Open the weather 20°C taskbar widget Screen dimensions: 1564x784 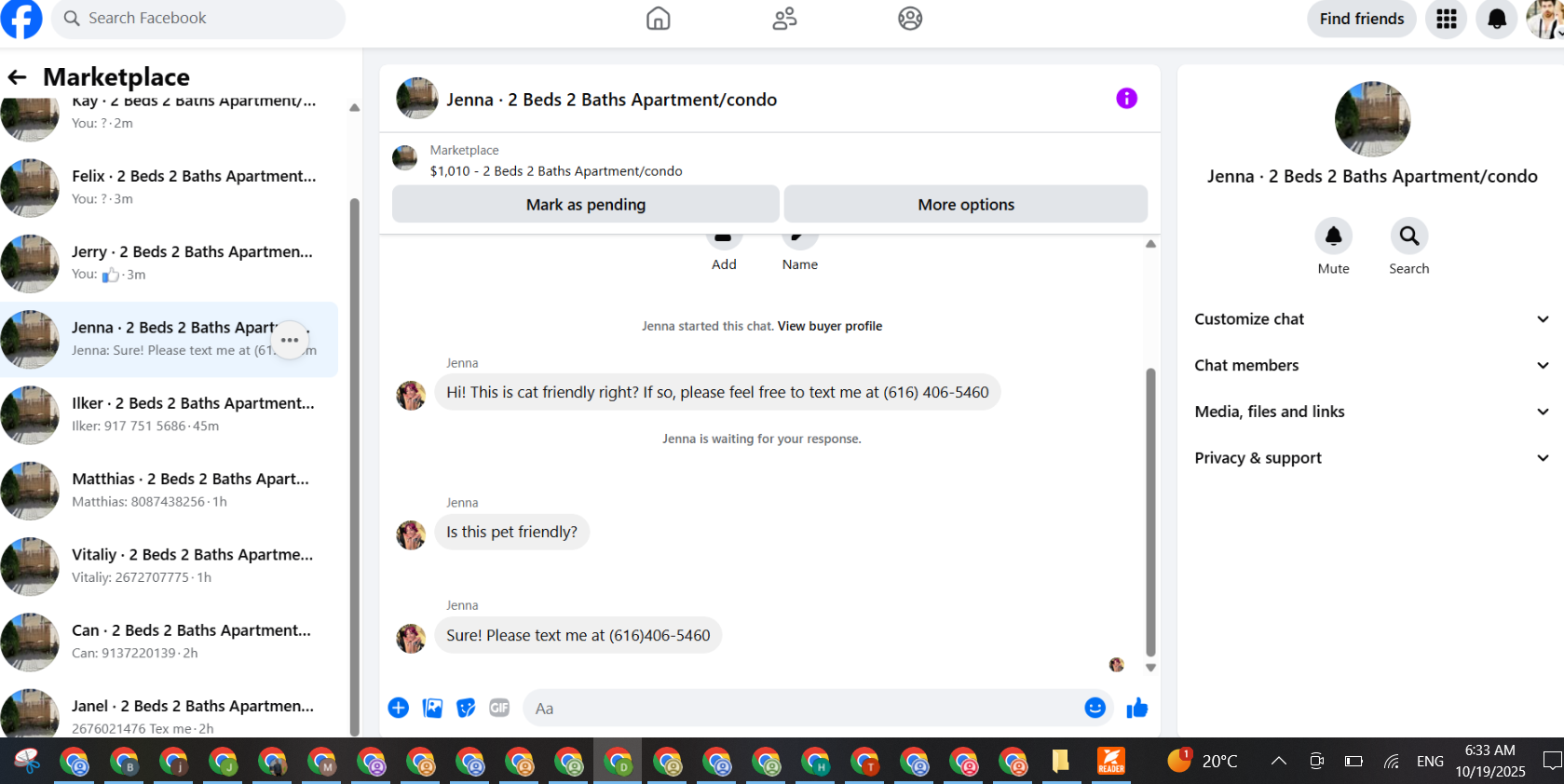click(x=1203, y=762)
